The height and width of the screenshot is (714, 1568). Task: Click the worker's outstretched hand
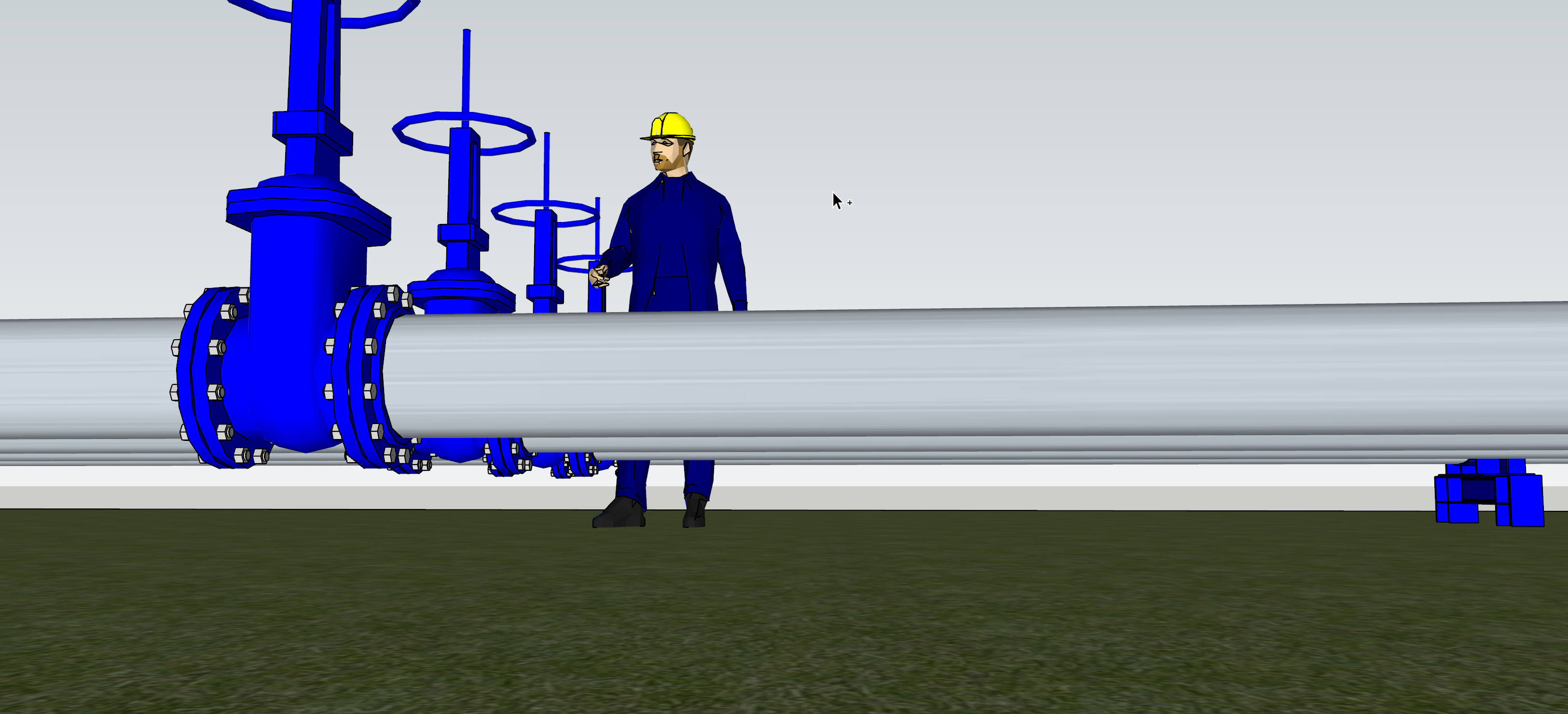[x=599, y=276]
